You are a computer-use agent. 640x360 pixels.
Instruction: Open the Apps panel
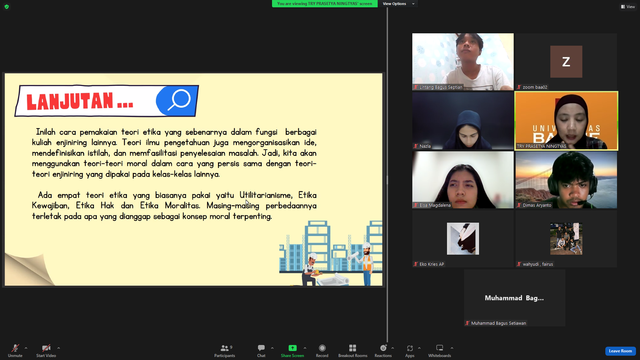coord(410,350)
